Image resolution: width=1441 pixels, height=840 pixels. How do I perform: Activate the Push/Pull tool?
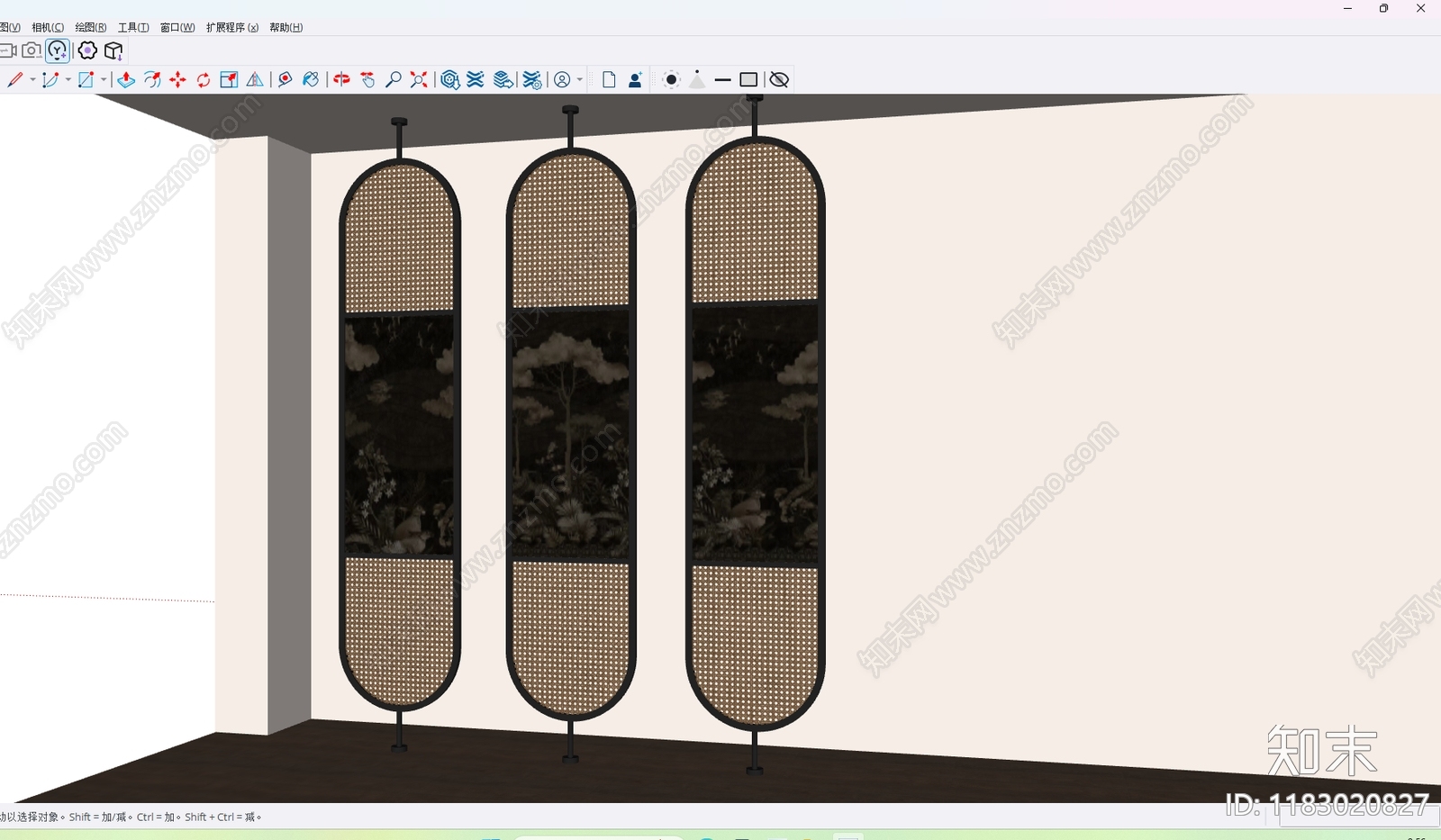[126, 79]
